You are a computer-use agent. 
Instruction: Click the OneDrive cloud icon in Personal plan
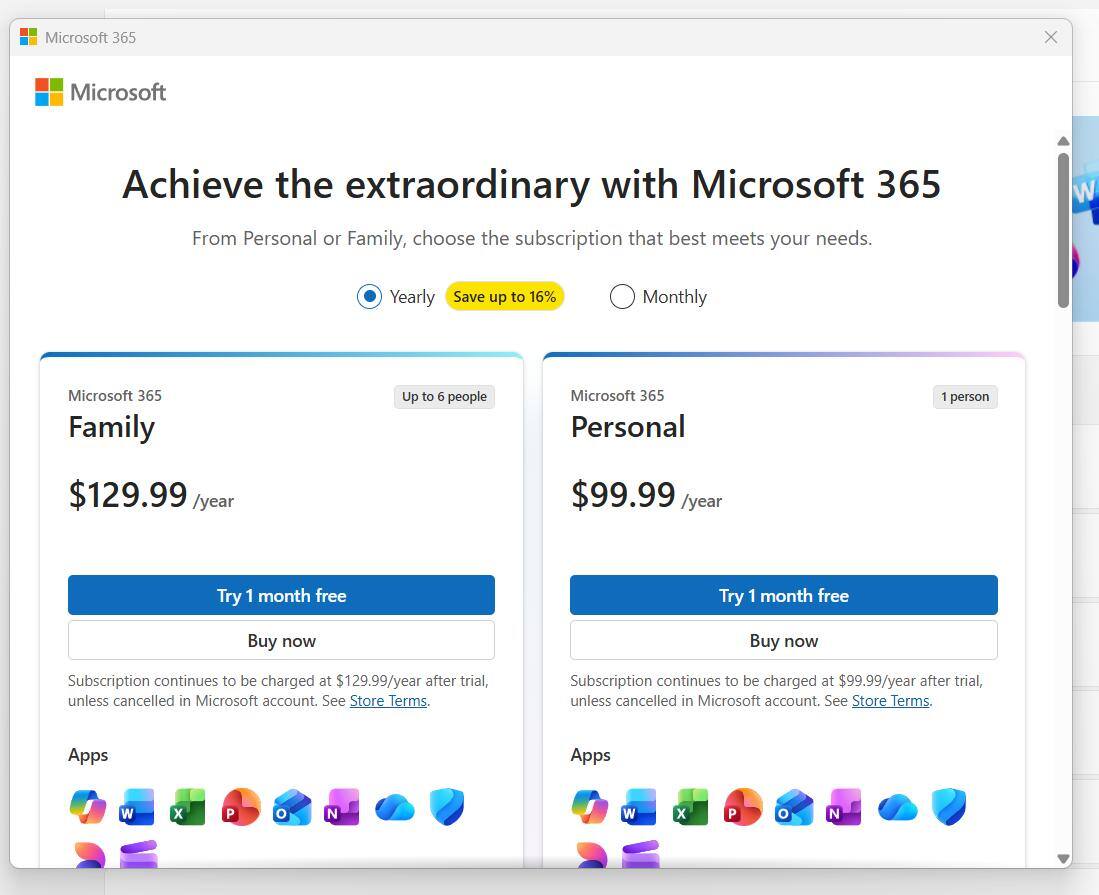point(897,807)
